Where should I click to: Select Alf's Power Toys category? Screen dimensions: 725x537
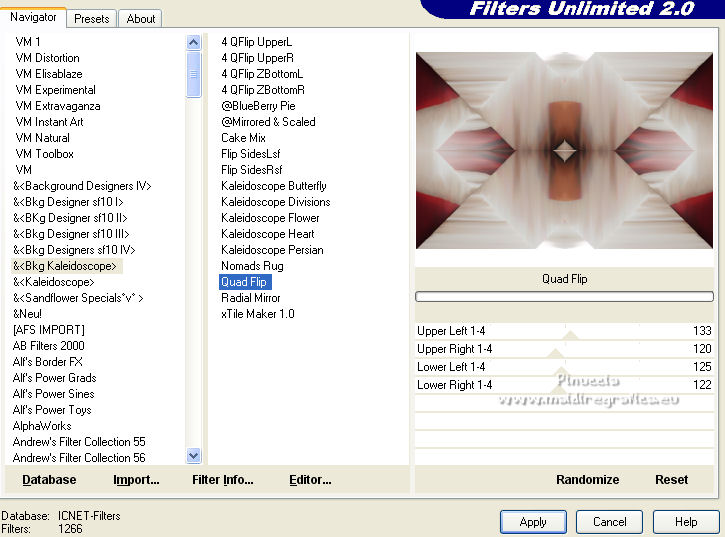tap(52, 410)
